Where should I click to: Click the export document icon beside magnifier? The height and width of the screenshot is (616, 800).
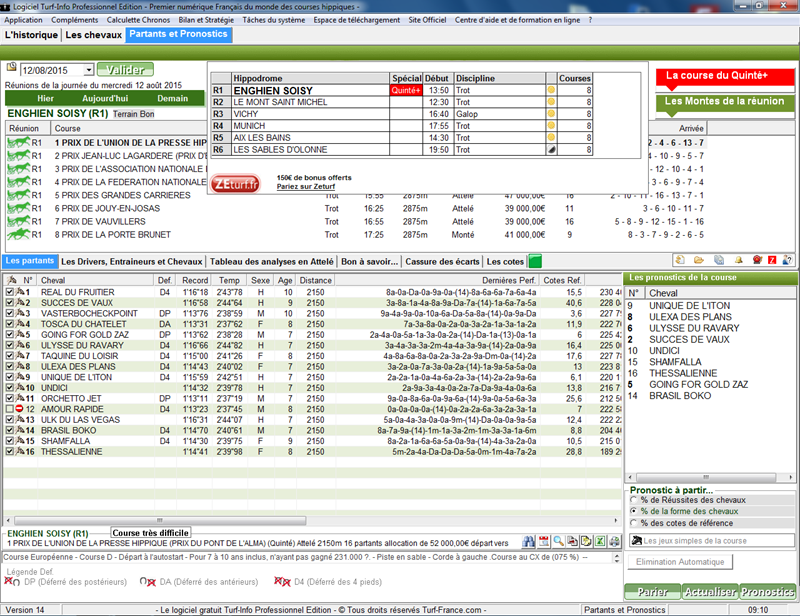(572, 541)
